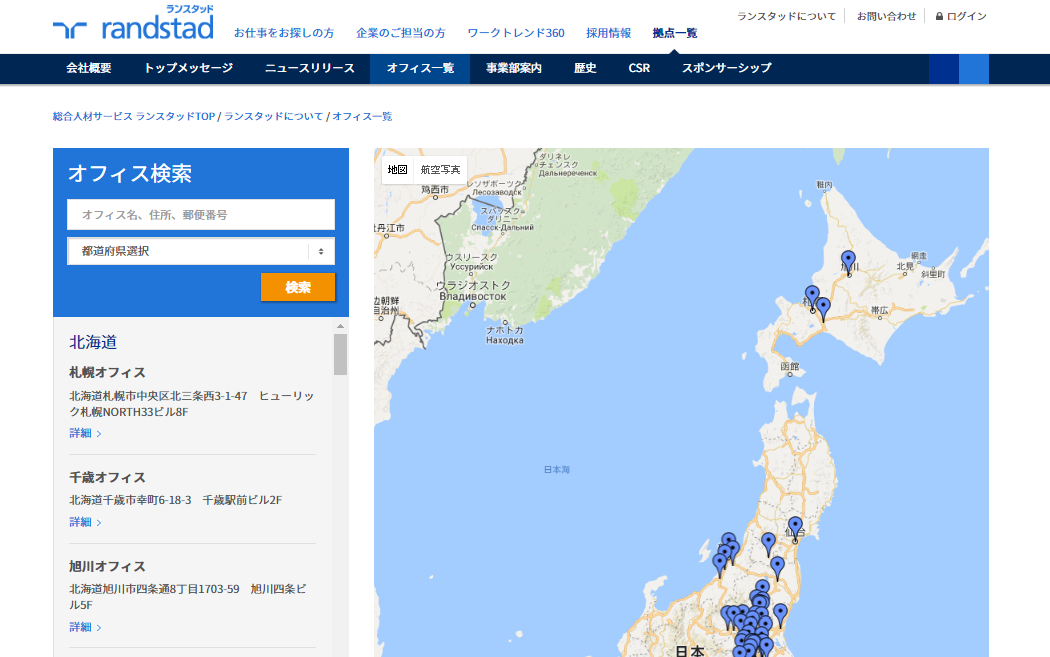This screenshot has width=1050, height=657.
Task: Click the 札幌オフィス heading
Action: tap(107, 372)
